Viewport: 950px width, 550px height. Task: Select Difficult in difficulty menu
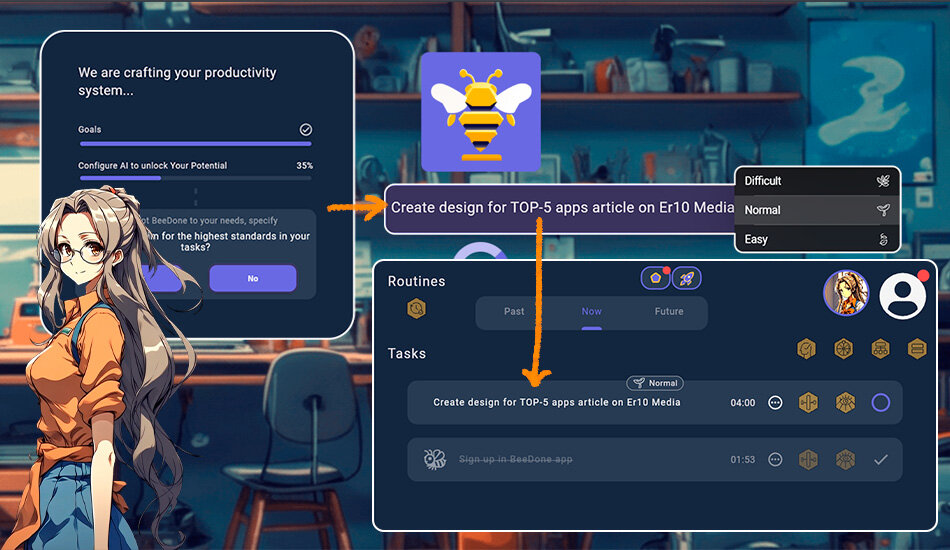pos(817,181)
